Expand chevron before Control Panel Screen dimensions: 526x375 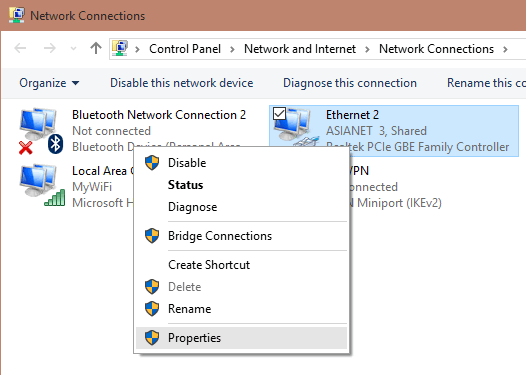pos(137,50)
